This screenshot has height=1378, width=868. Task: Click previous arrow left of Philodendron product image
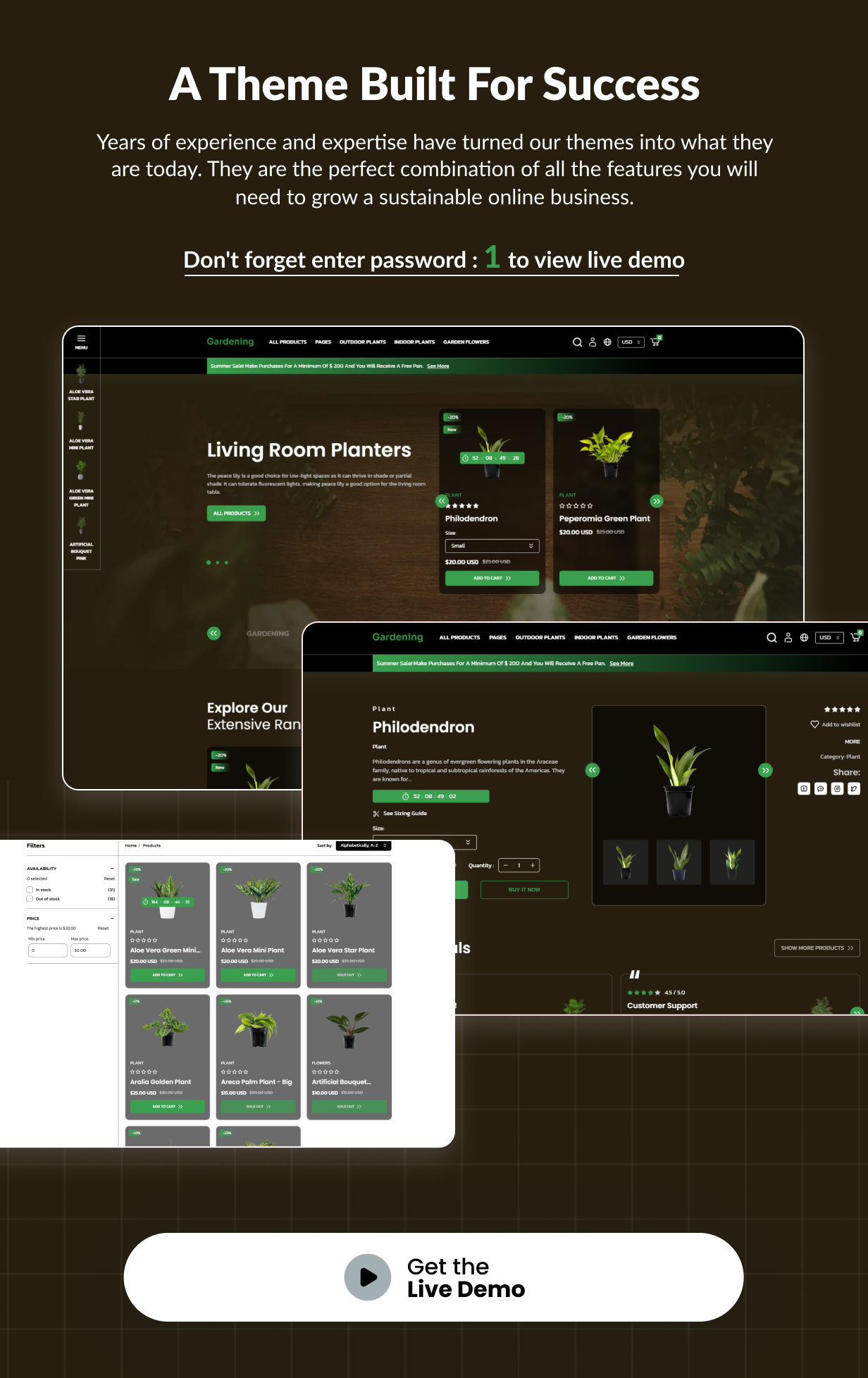click(593, 770)
